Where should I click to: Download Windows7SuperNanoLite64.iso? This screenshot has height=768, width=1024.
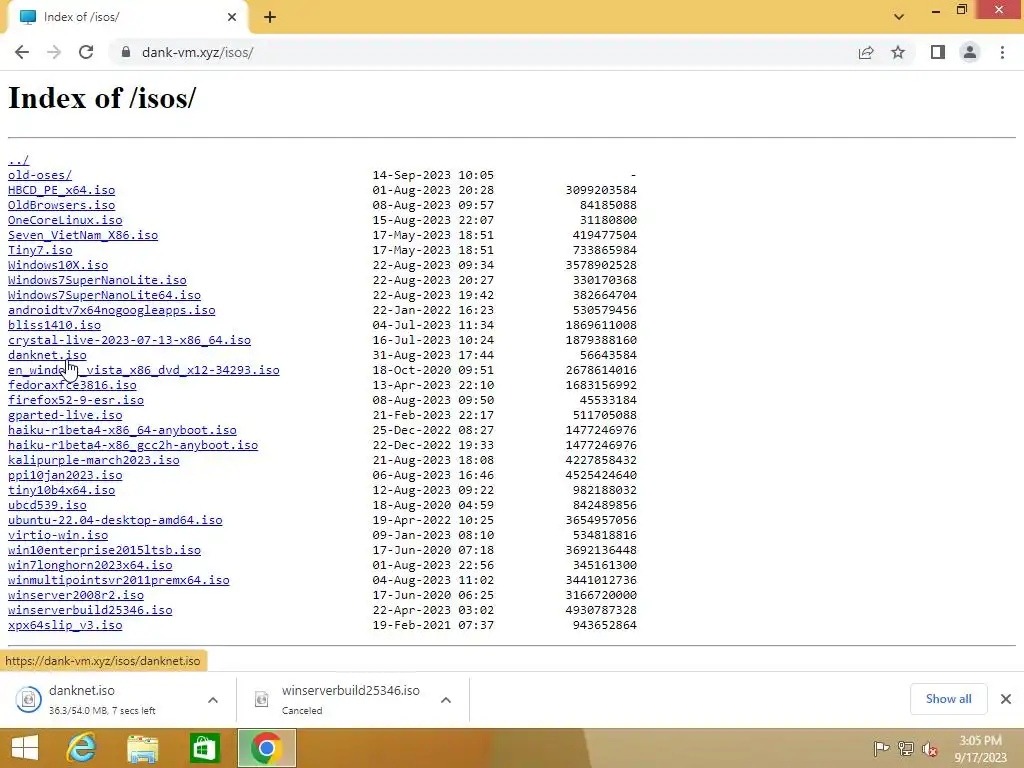click(x=104, y=295)
